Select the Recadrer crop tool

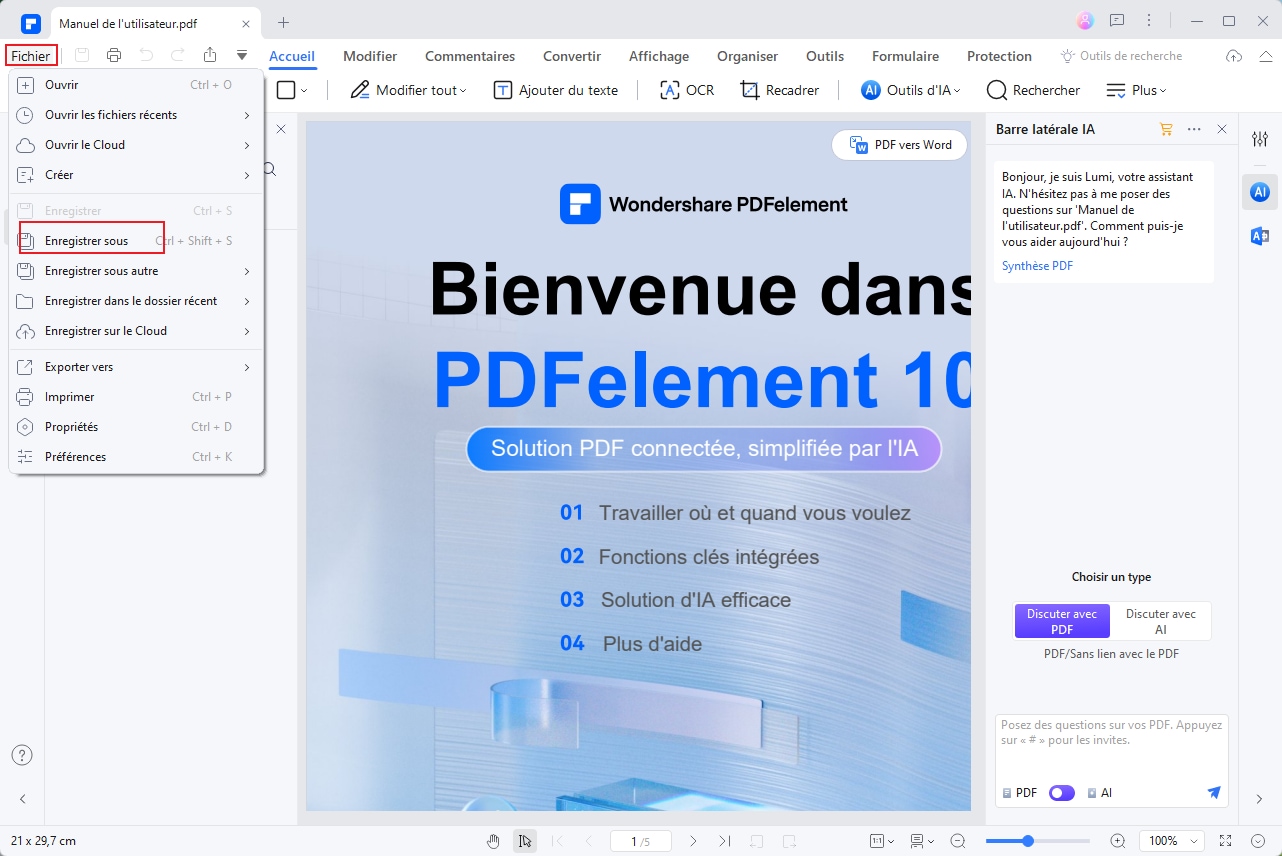780,90
